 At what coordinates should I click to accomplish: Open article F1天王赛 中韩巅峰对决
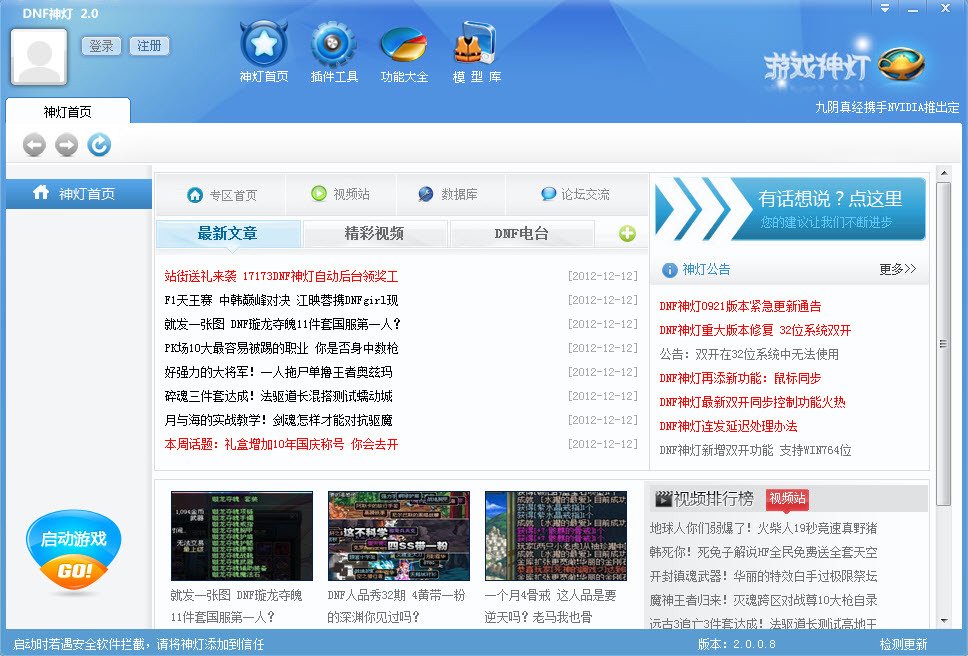click(x=281, y=300)
